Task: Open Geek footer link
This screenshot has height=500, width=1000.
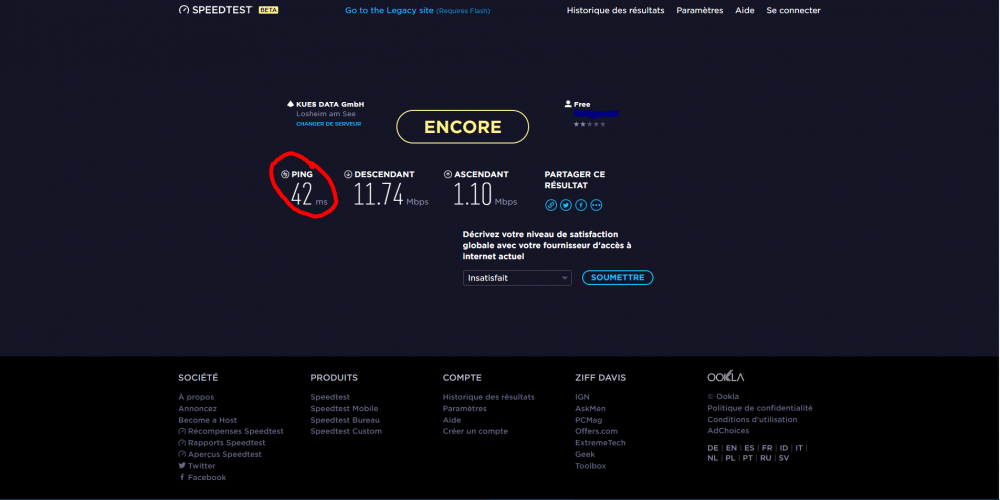Action: point(585,454)
